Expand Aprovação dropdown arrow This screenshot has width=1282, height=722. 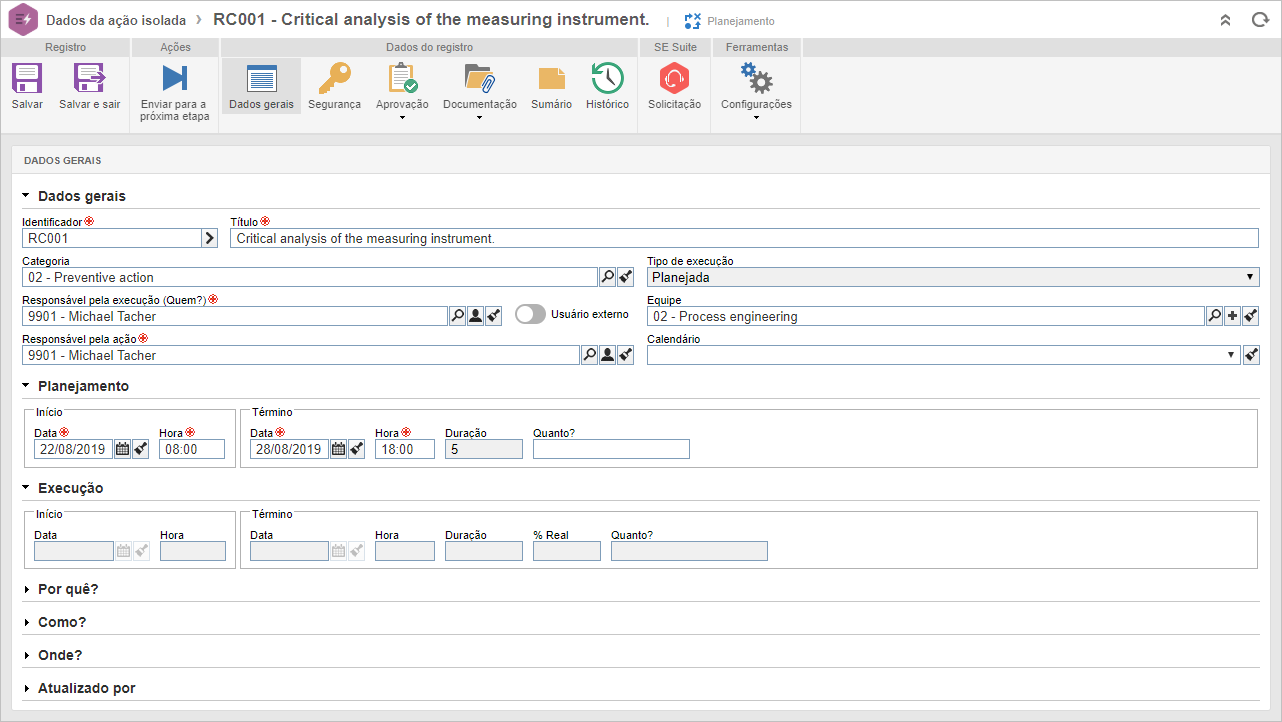(x=402, y=118)
